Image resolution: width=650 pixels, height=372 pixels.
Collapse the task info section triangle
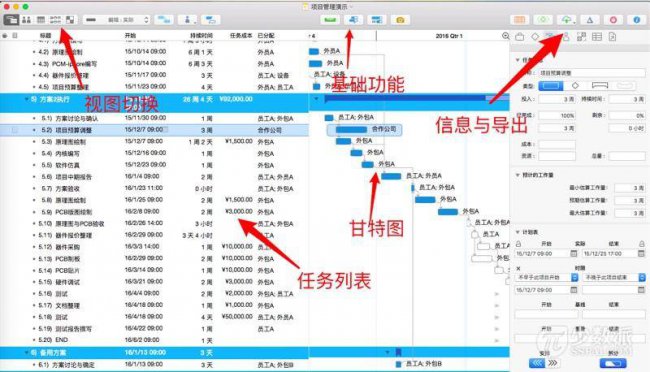coord(517,60)
